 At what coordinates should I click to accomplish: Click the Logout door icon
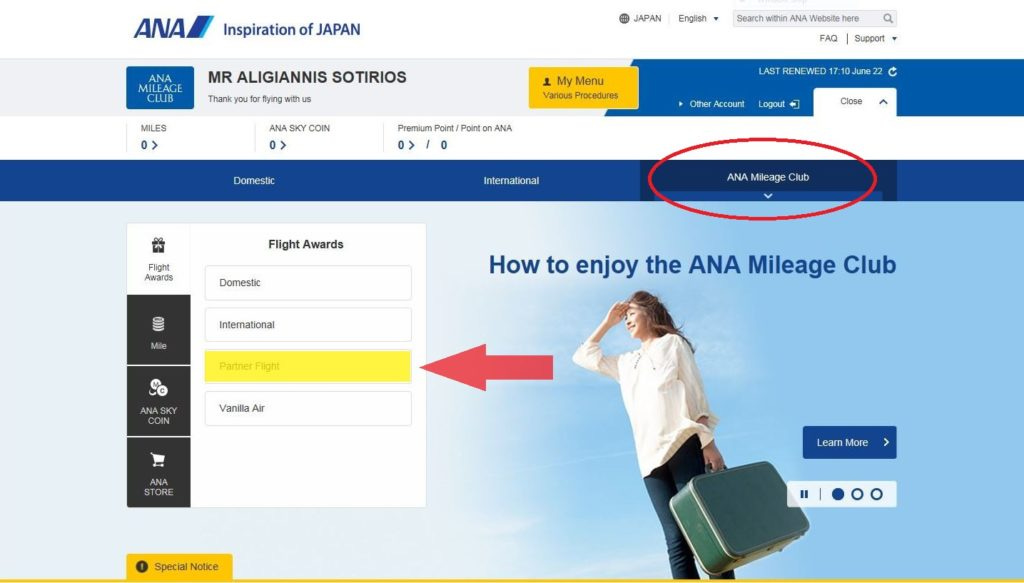[x=794, y=104]
